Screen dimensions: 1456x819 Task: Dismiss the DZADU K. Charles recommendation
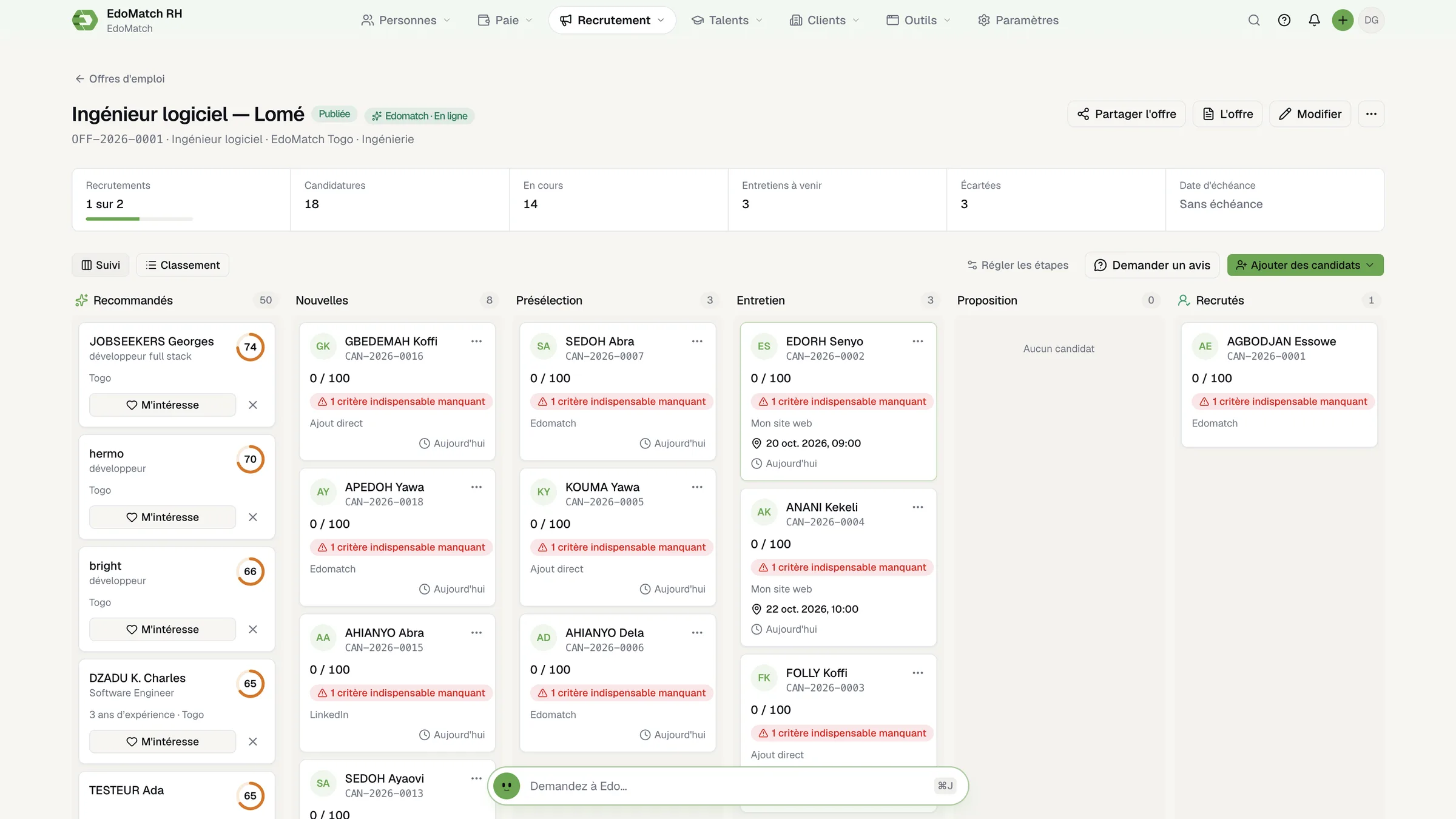tap(253, 741)
